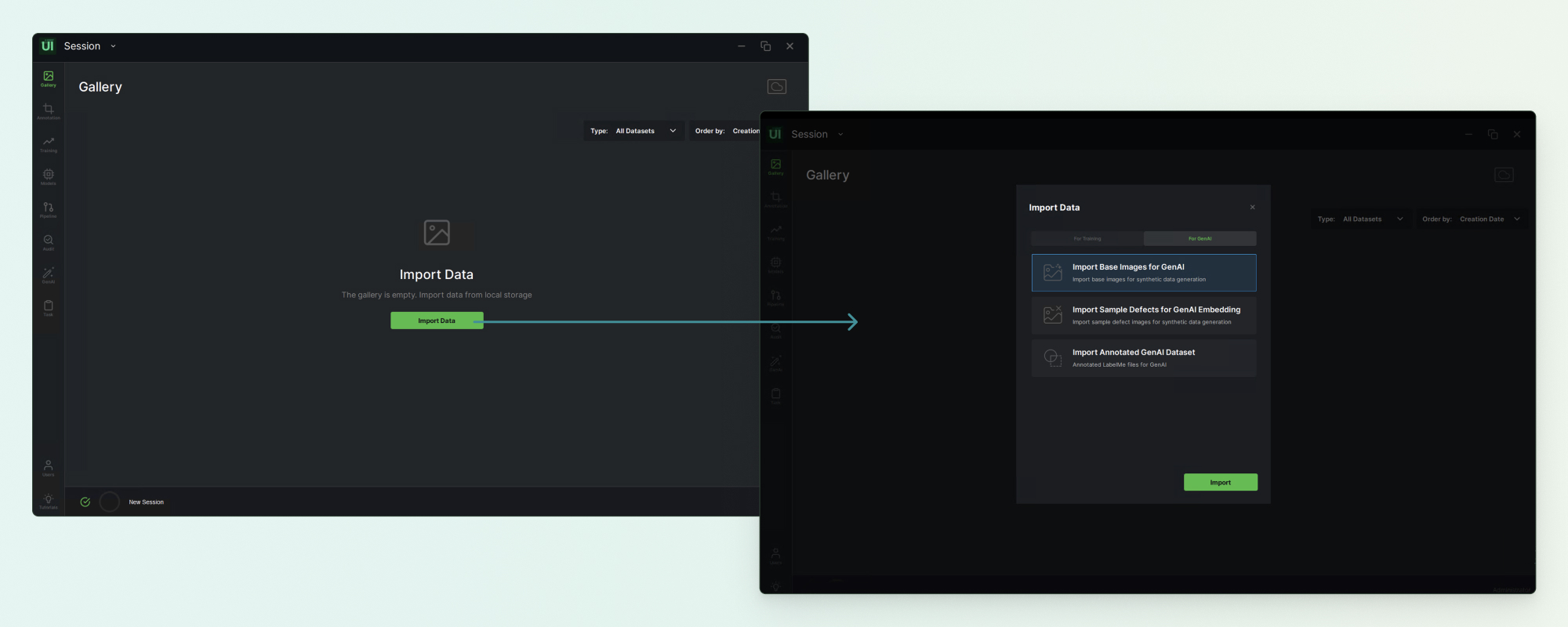Open Training in left window sidebar

[49, 144]
